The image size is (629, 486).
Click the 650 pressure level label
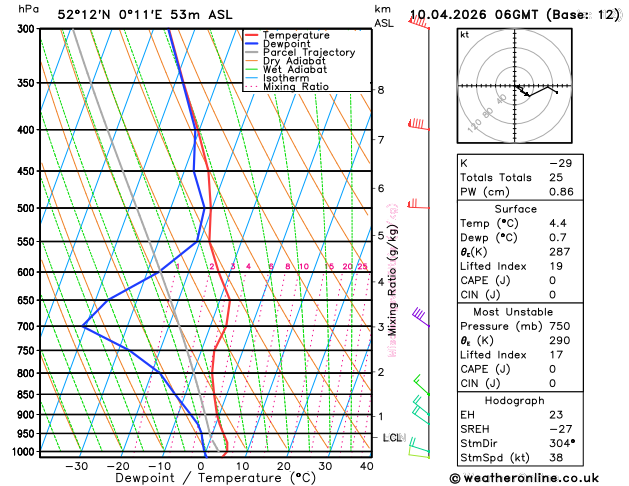point(28,300)
